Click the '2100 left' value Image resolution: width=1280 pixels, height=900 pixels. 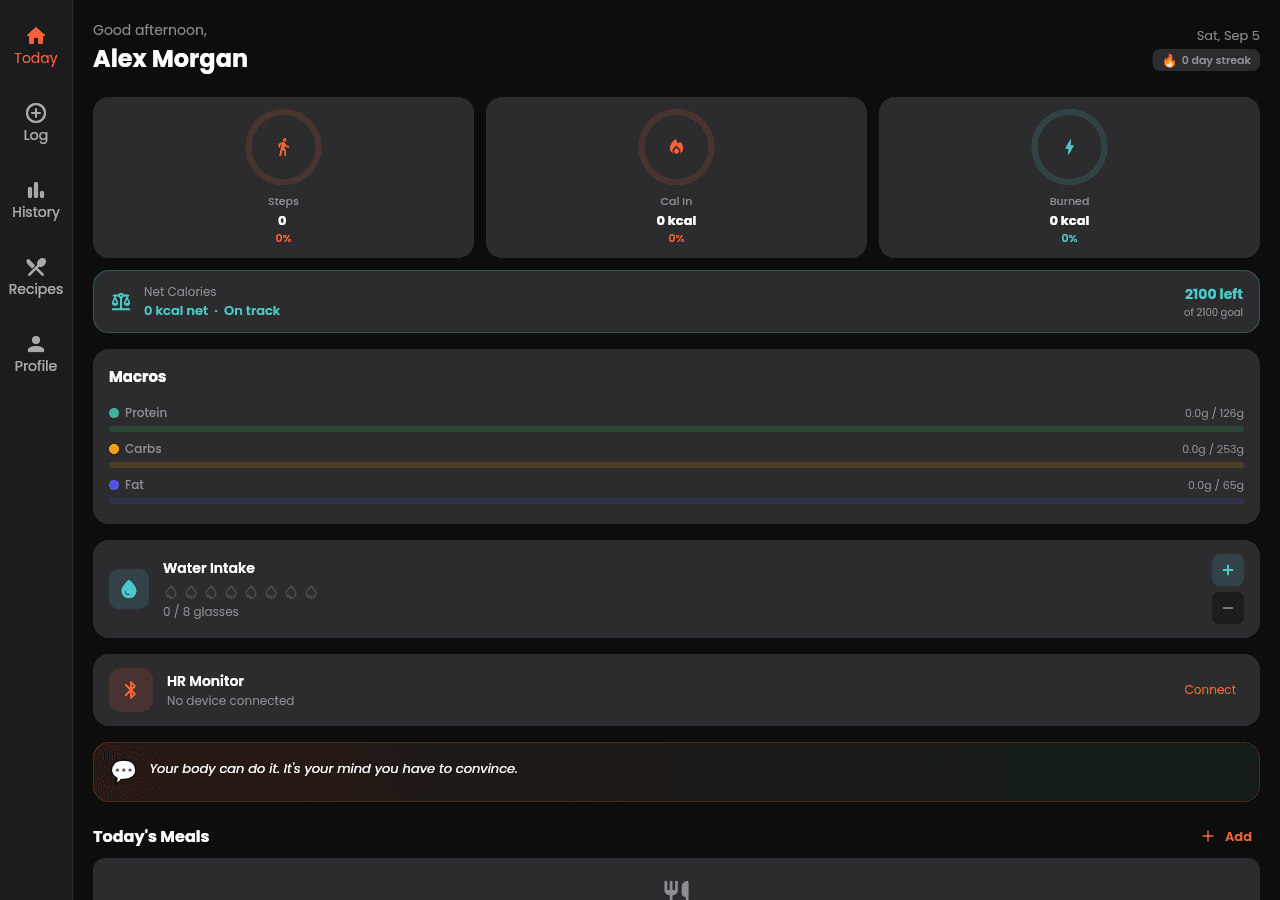pyautogui.click(x=1214, y=294)
